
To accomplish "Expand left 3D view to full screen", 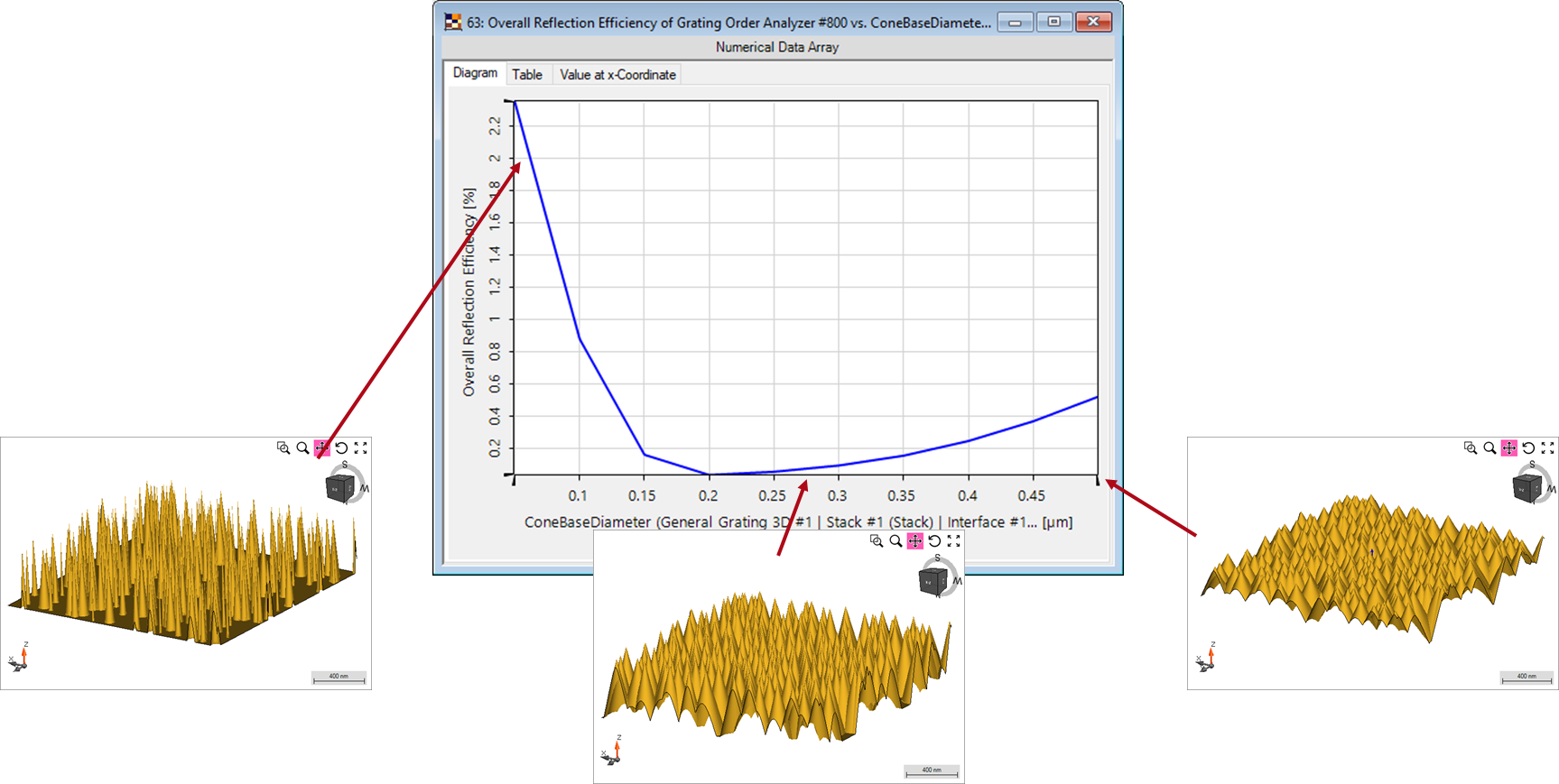I will click(x=361, y=447).
